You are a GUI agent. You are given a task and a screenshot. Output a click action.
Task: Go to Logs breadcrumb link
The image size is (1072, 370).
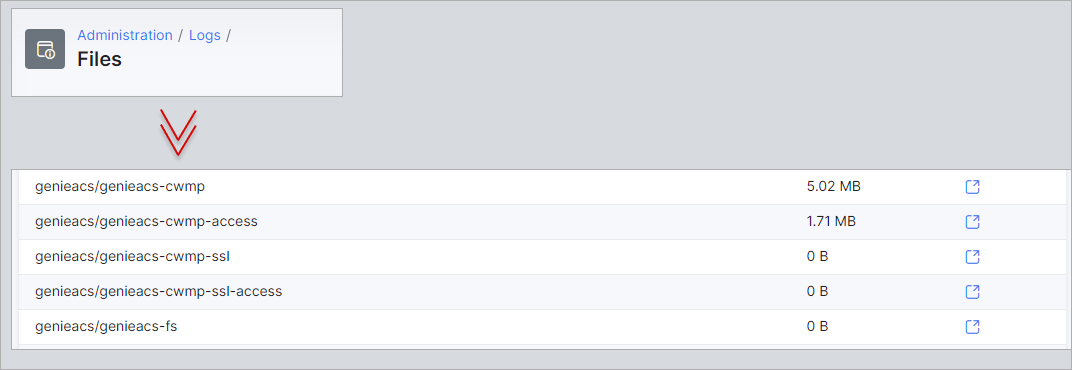click(205, 35)
